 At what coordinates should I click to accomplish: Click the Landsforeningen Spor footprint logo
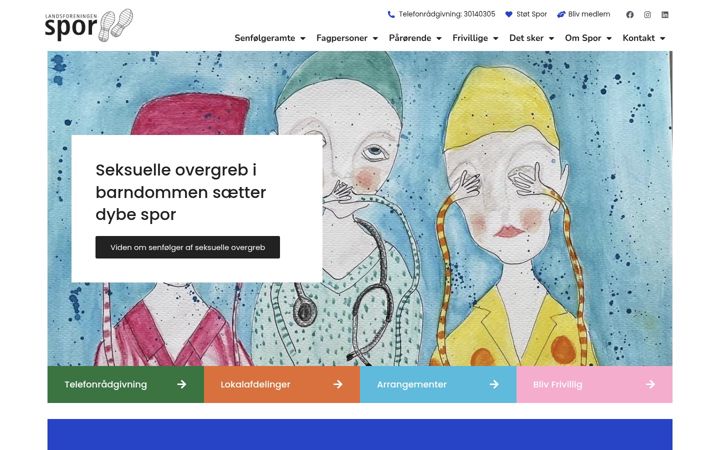tap(89, 25)
